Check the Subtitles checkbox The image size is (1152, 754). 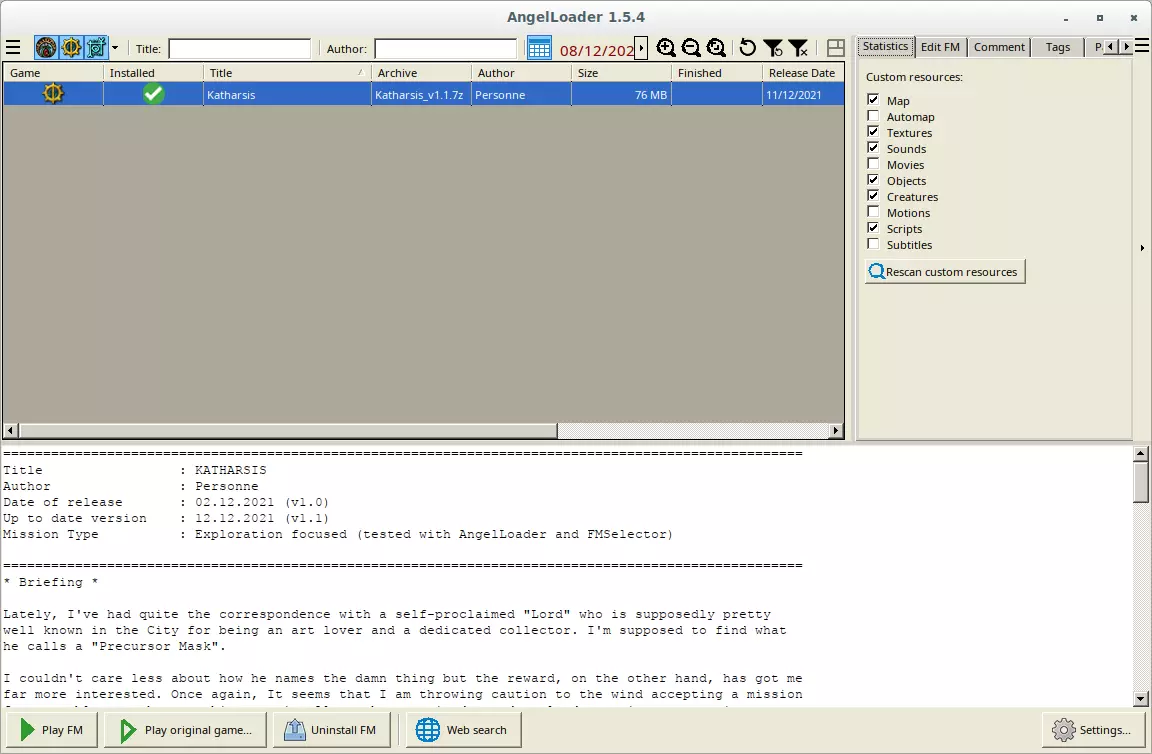click(874, 245)
